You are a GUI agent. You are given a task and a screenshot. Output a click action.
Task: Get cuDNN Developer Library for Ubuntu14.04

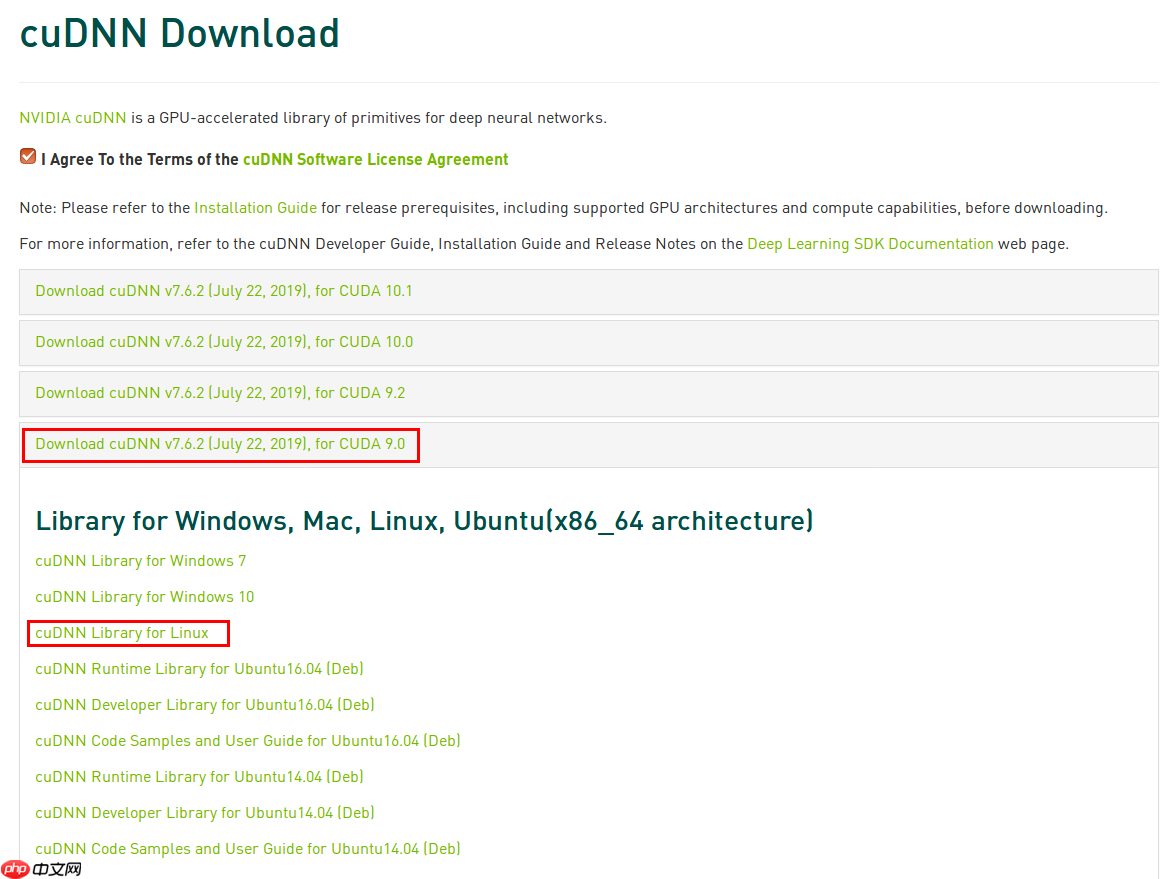204,813
